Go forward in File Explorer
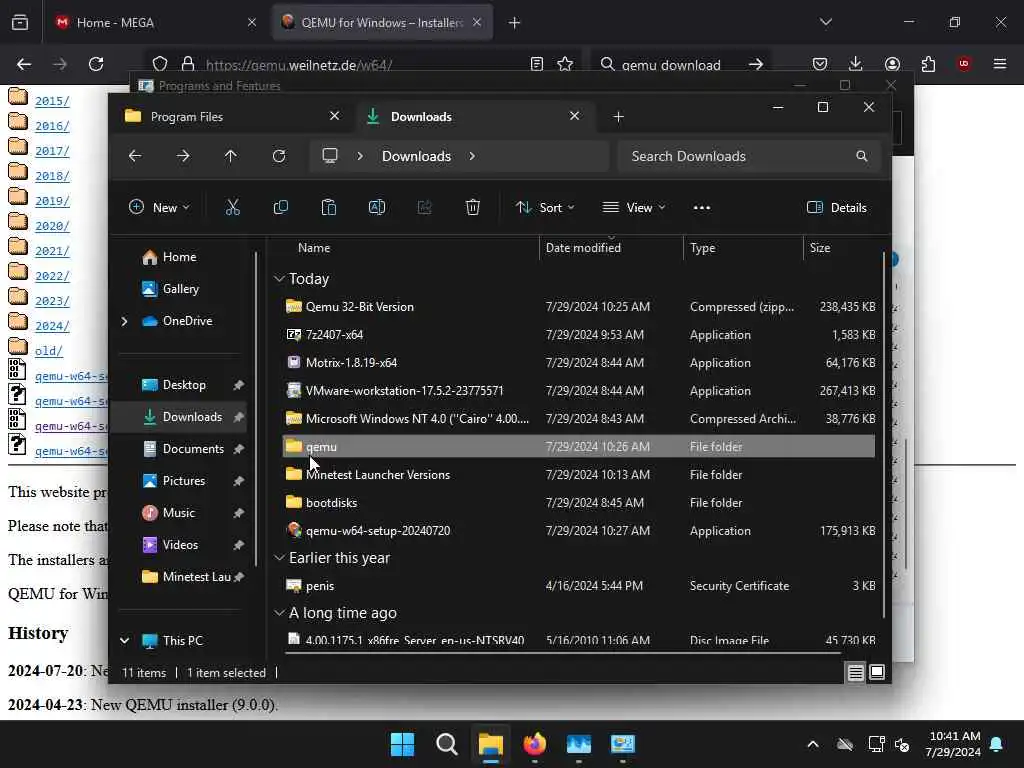 [183, 156]
